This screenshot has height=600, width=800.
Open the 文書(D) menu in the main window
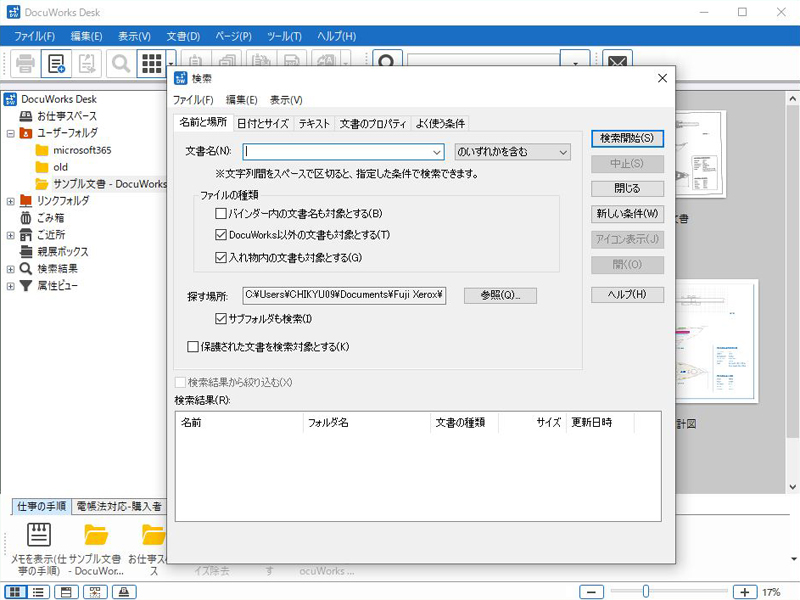click(183, 36)
